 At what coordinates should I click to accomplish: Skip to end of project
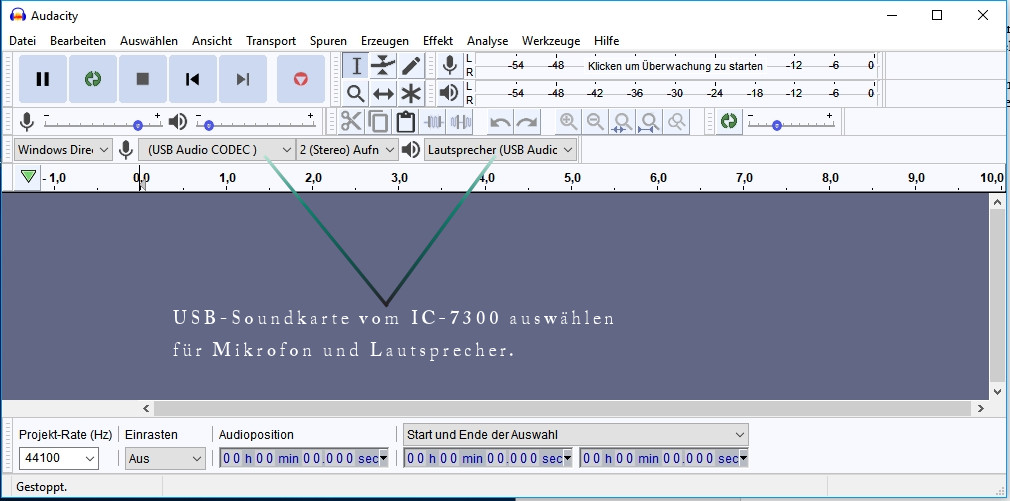pyautogui.click(x=242, y=79)
